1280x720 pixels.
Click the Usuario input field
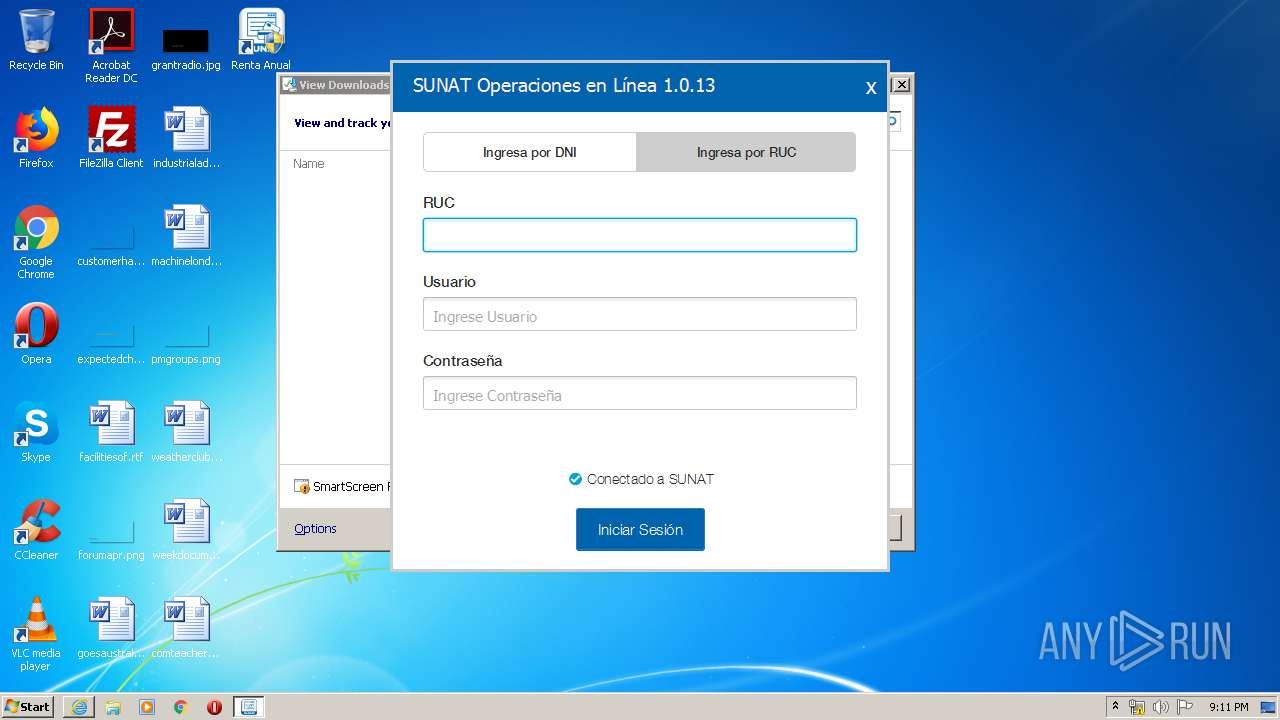(x=640, y=314)
